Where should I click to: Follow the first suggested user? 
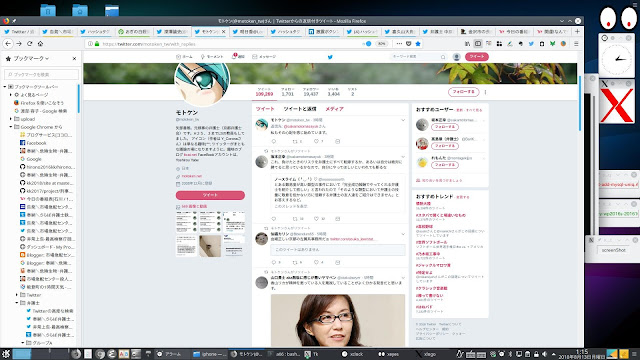tap(445, 127)
